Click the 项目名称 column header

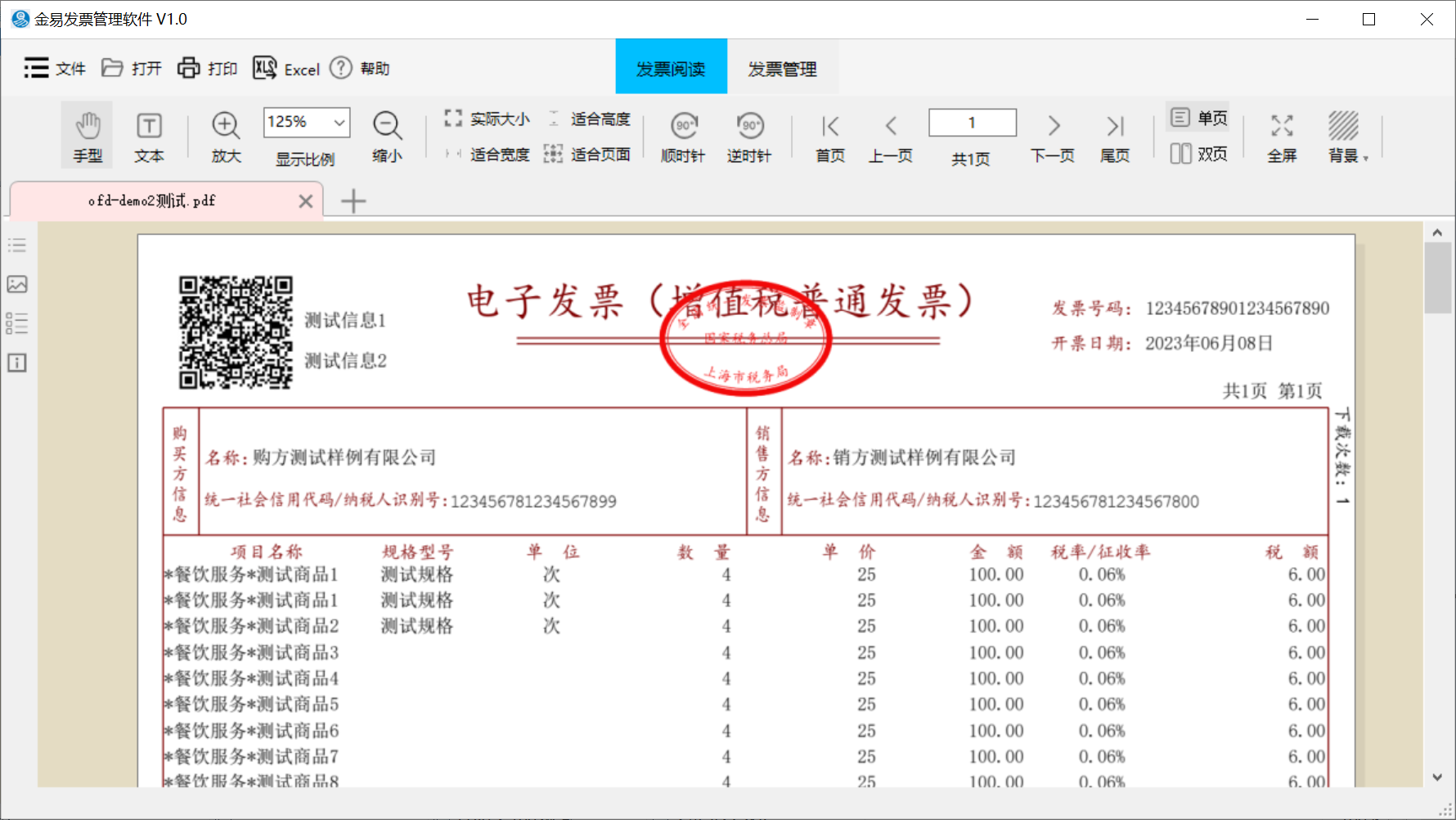[267, 552]
